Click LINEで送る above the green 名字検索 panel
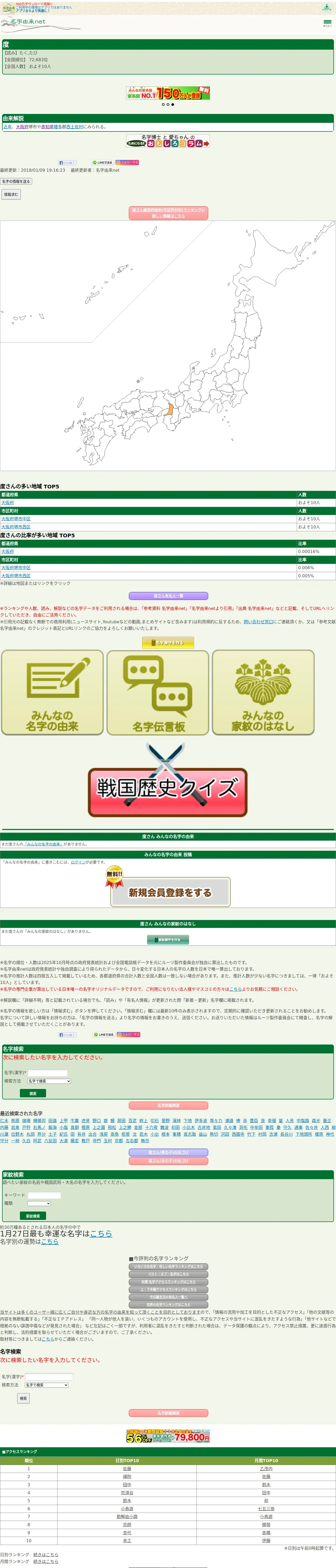 click(103, 1035)
